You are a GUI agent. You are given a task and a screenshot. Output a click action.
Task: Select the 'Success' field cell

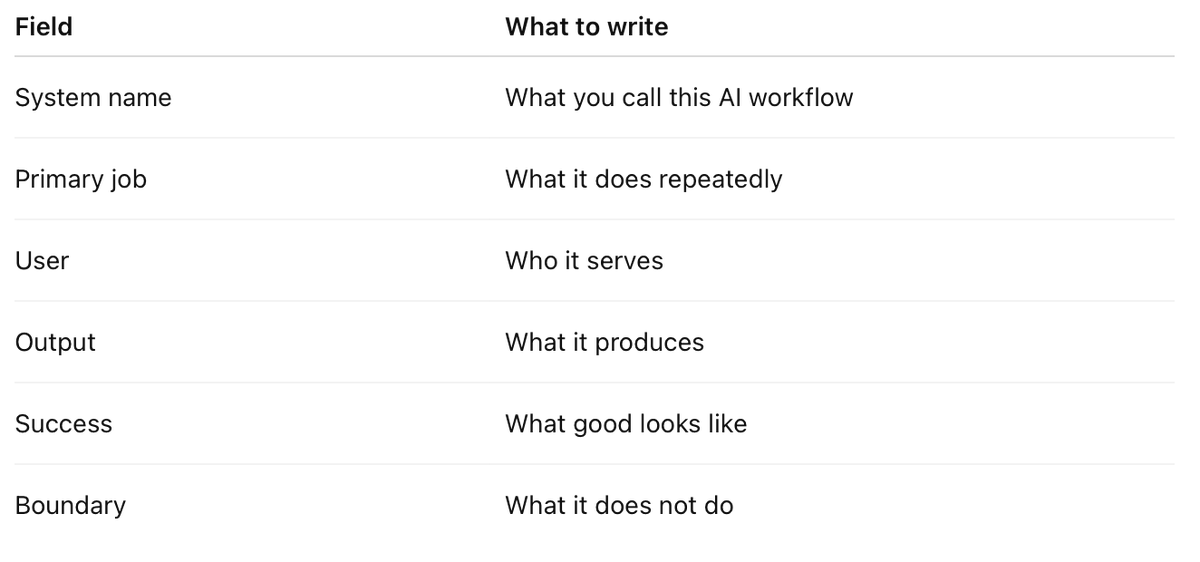tap(64, 424)
